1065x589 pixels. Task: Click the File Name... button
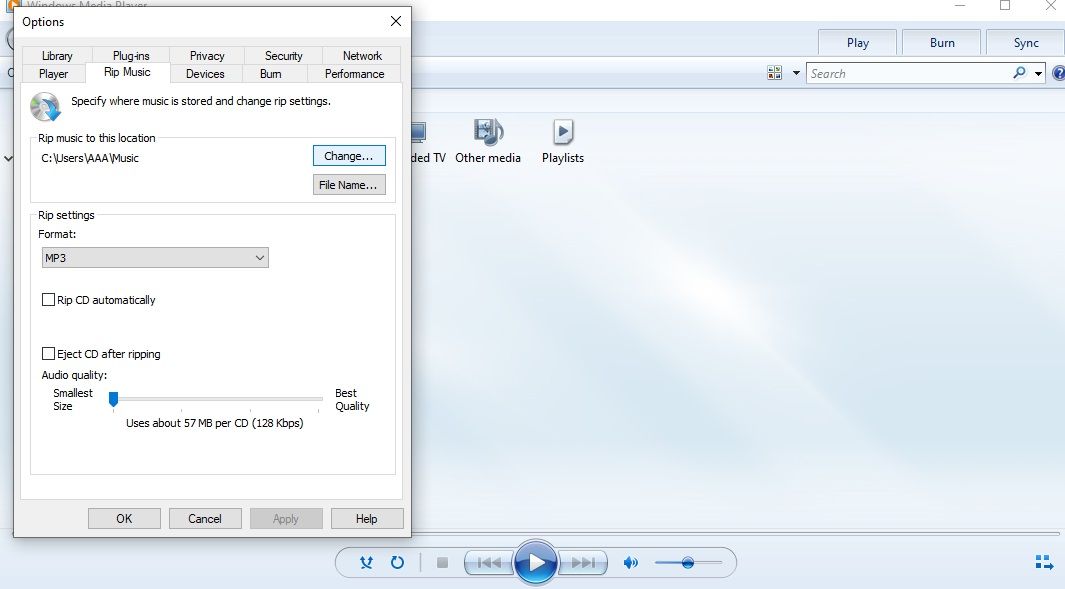coord(349,185)
